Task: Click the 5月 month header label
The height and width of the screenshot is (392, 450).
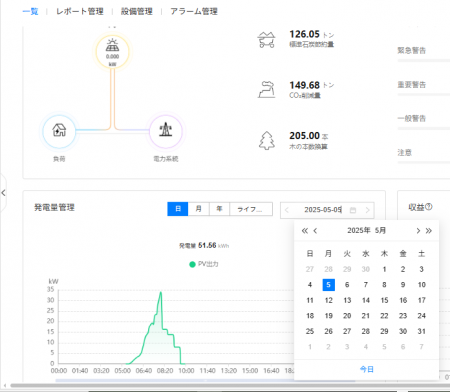Action: pyautogui.click(x=380, y=231)
